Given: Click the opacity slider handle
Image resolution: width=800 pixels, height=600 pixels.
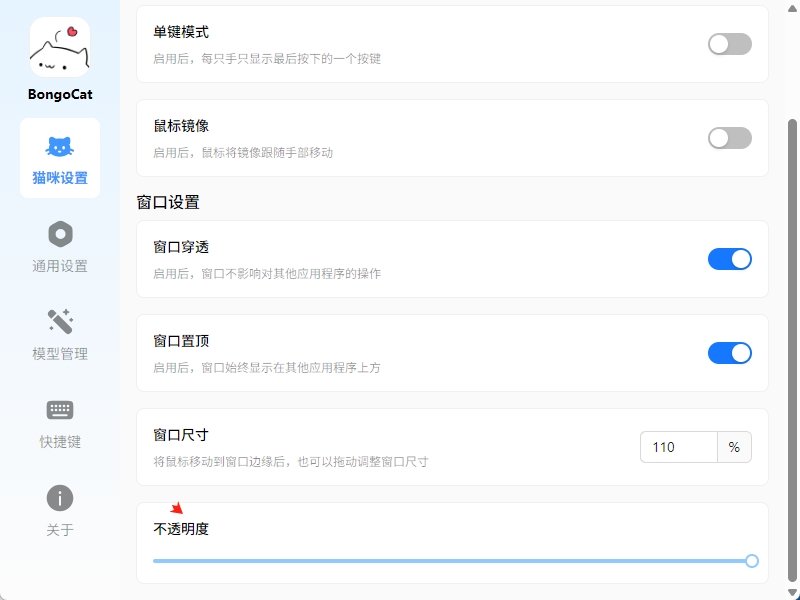Looking at the screenshot, I should [752, 561].
